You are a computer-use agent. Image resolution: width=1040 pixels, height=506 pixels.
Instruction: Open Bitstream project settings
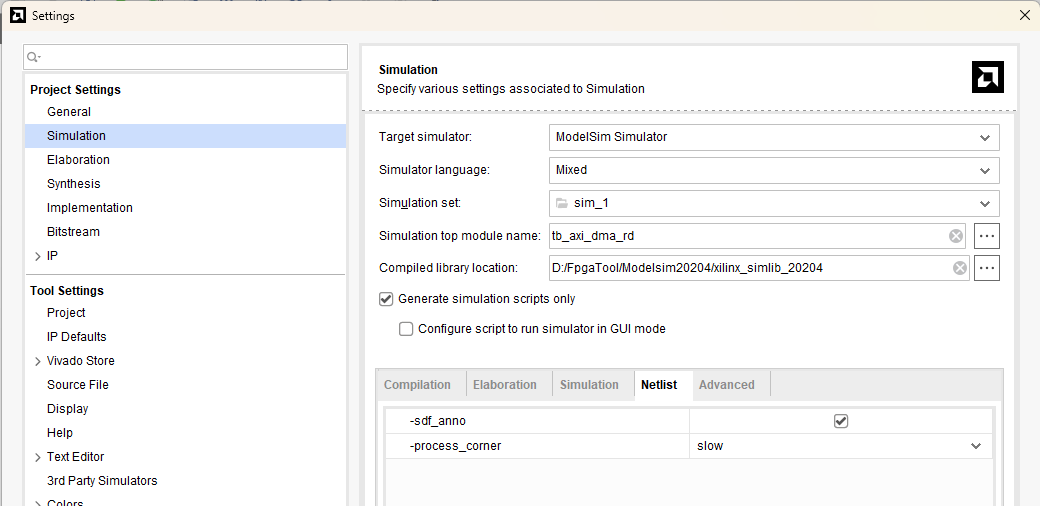[73, 231]
